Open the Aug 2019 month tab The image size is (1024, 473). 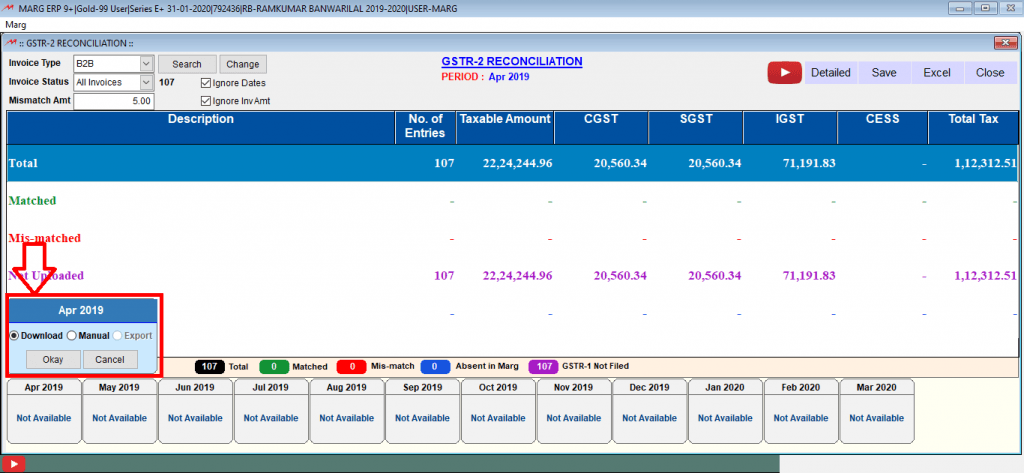347,410
